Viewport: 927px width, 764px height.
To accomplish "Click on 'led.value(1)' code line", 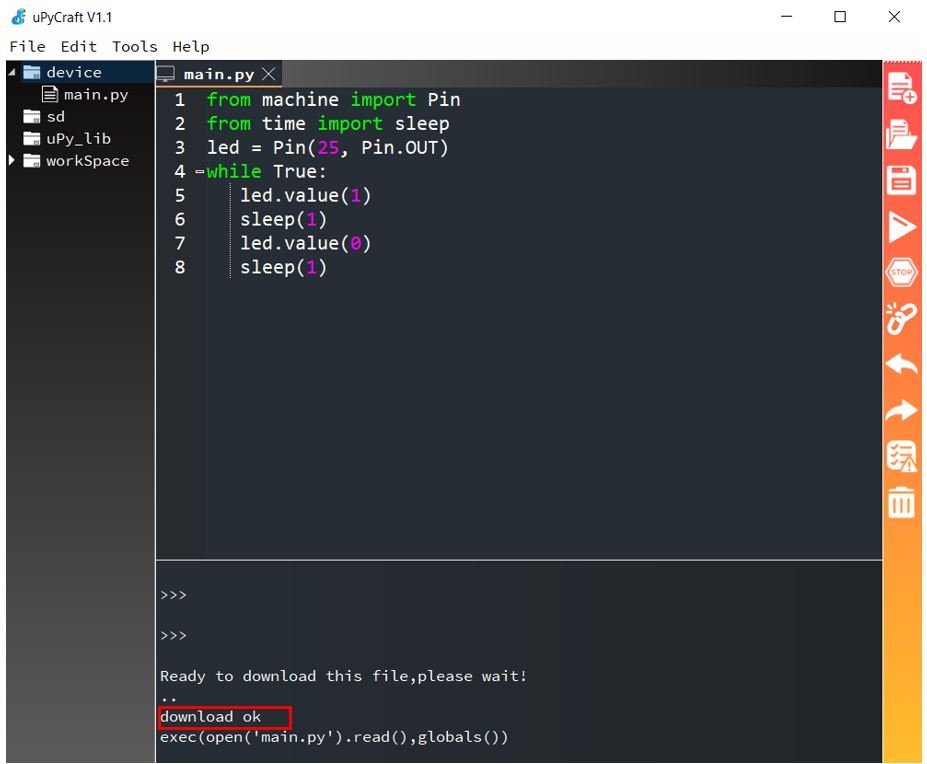I will point(306,195).
